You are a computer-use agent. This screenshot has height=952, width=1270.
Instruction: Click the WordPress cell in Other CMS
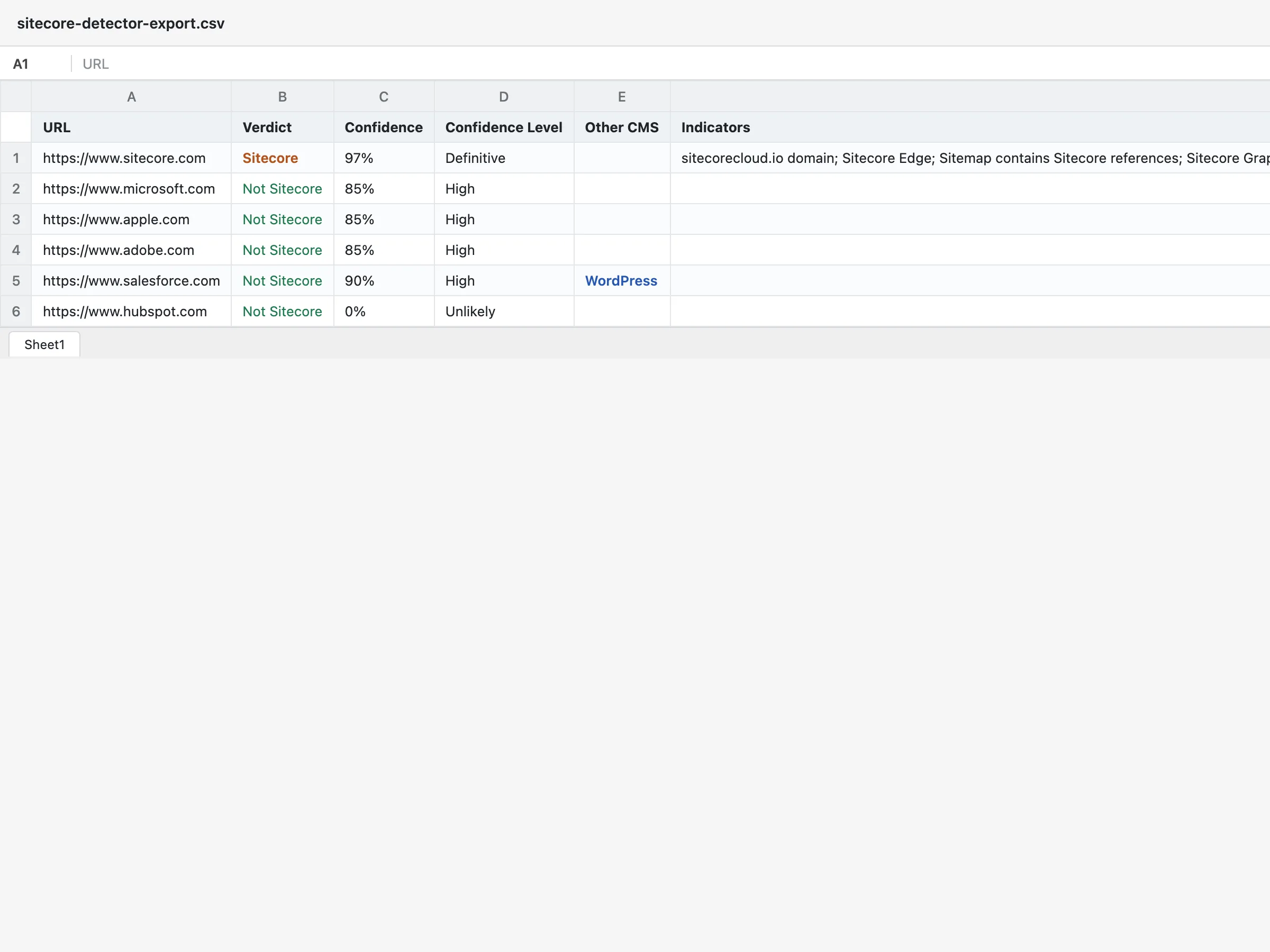tap(622, 281)
